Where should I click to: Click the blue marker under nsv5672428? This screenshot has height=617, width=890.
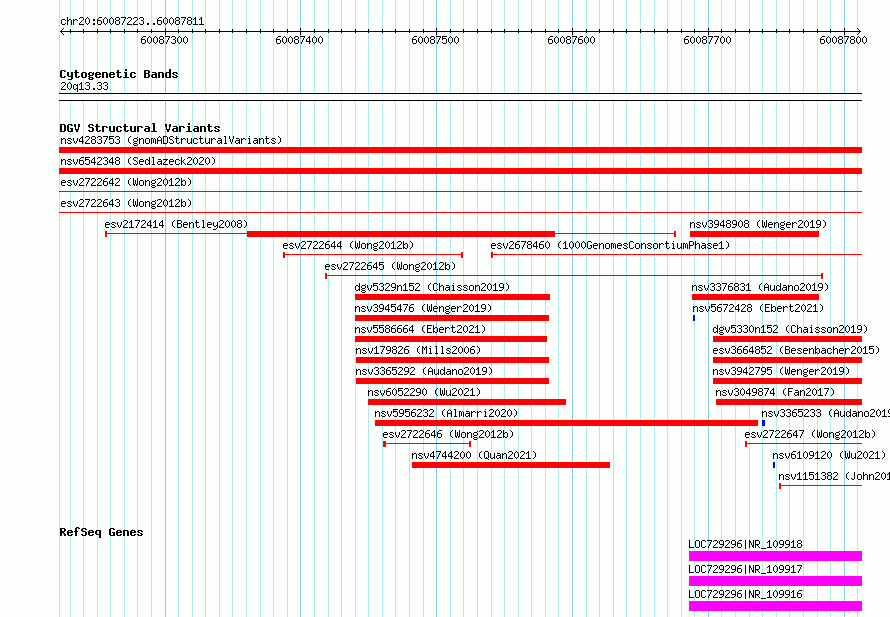tap(694, 318)
